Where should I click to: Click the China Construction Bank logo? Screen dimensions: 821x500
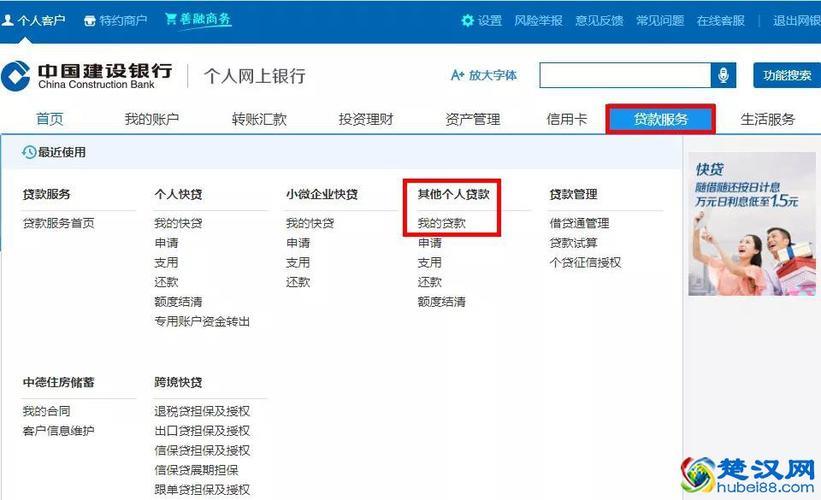pos(86,76)
